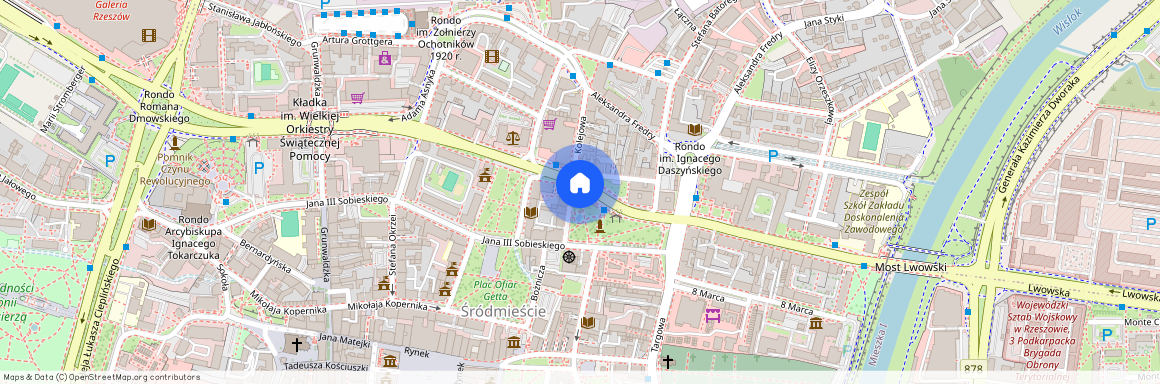
Task: Click the parking icon right of Rondo Daszyńskiego
Action: pyautogui.click(x=773, y=155)
